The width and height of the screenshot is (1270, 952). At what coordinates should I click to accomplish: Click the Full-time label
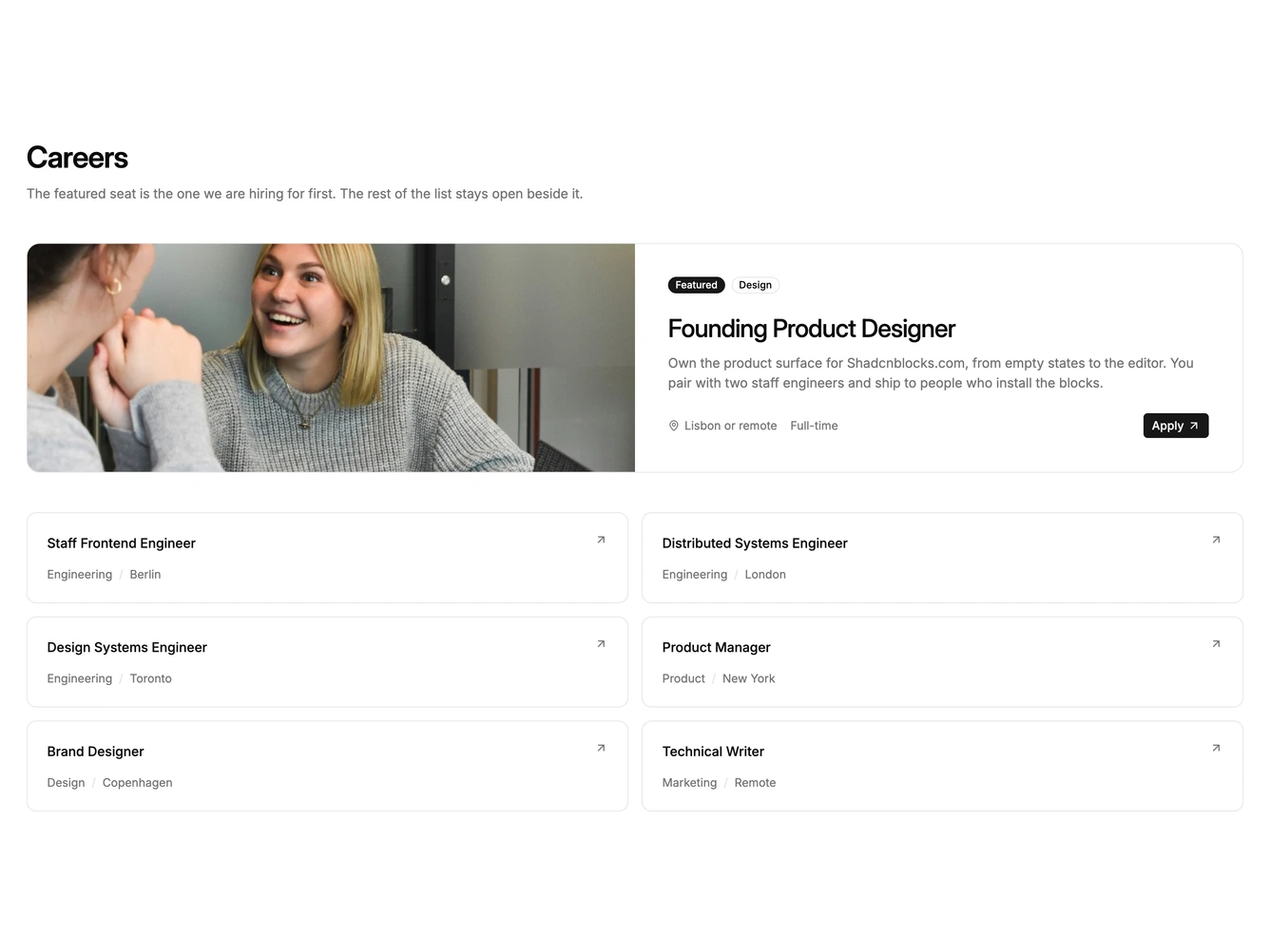click(814, 426)
